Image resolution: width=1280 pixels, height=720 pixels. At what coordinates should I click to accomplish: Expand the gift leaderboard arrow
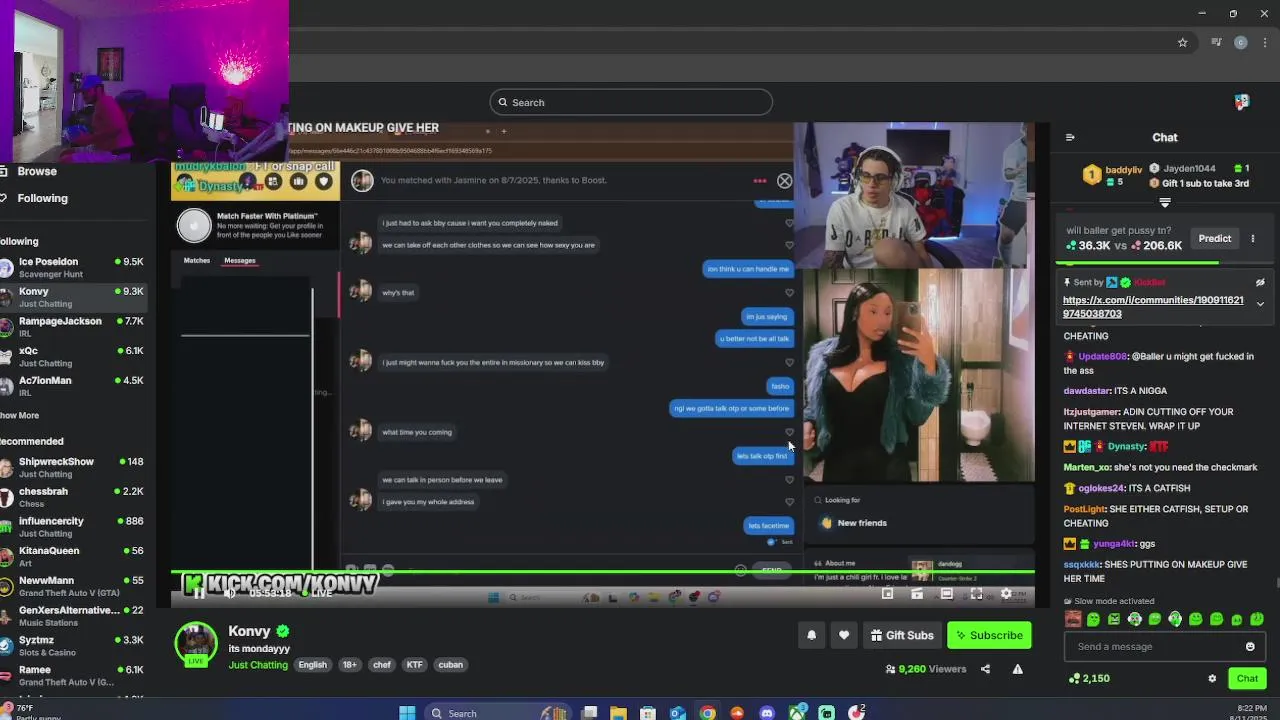(x=1165, y=202)
